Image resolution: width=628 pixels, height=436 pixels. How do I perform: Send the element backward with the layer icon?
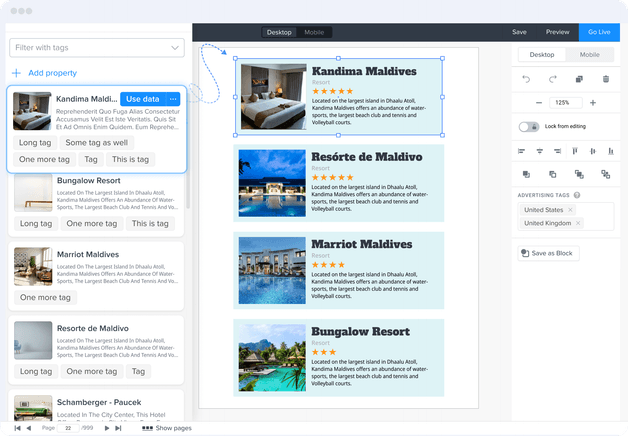coord(553,174)
